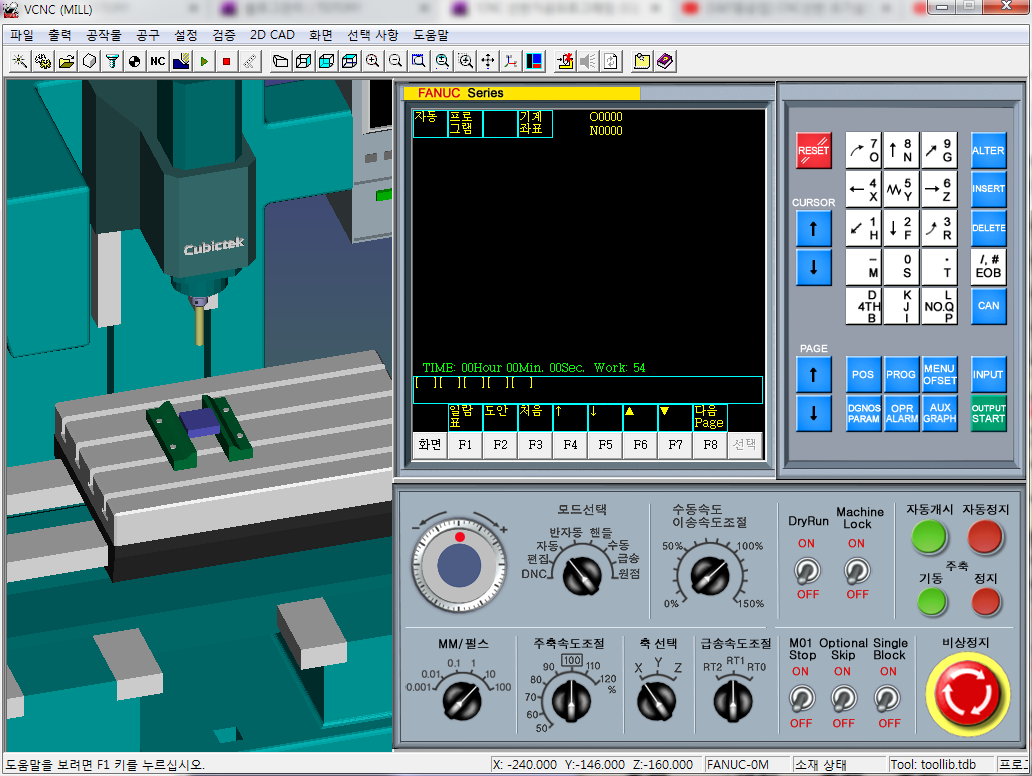The height and width of the screenshot is (776, 1032).
Task: Click the pan move arrows icon
Action: coord(488,61)
